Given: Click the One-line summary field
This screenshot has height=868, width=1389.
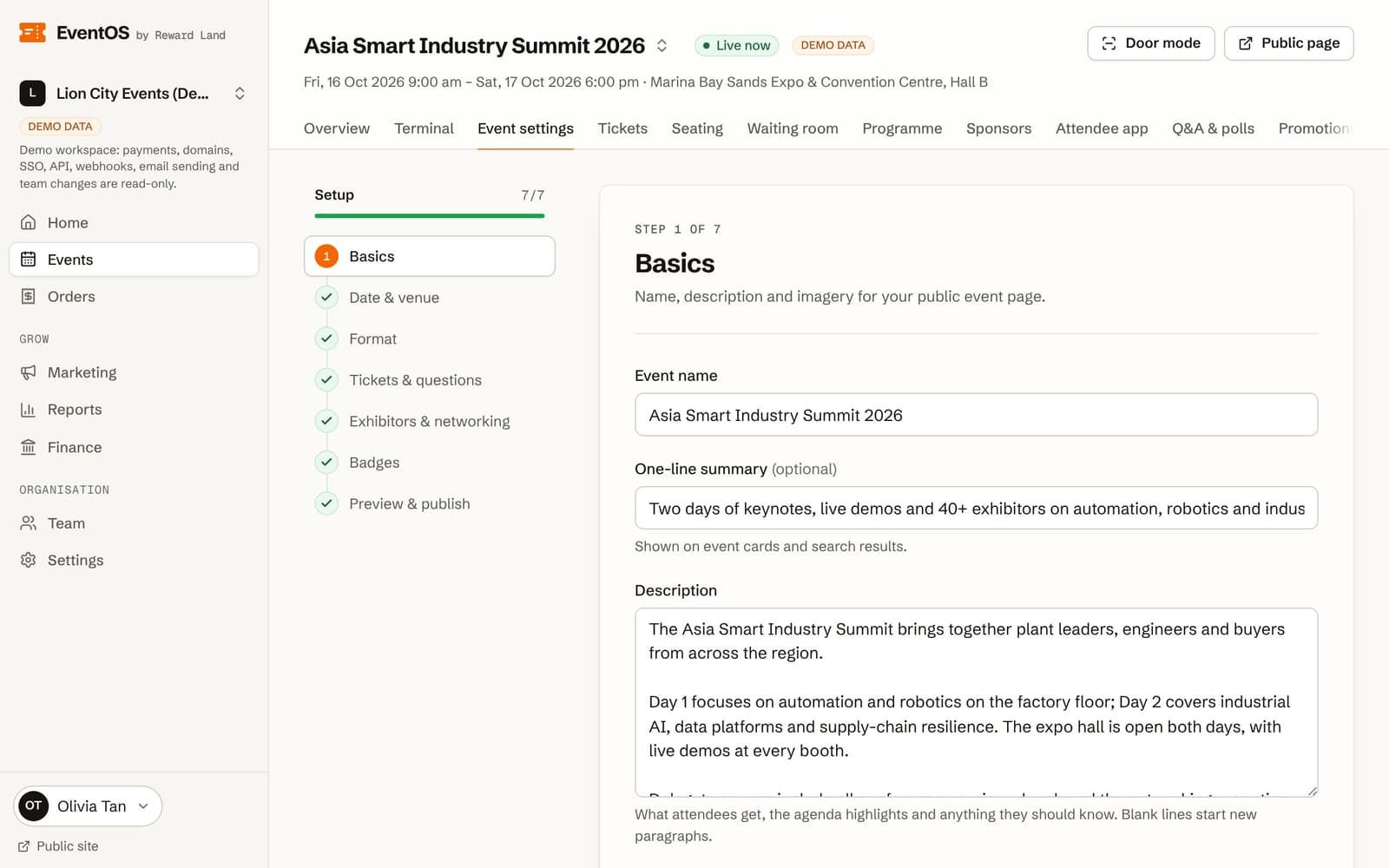Looking at the screenshot, I should 976,509.
